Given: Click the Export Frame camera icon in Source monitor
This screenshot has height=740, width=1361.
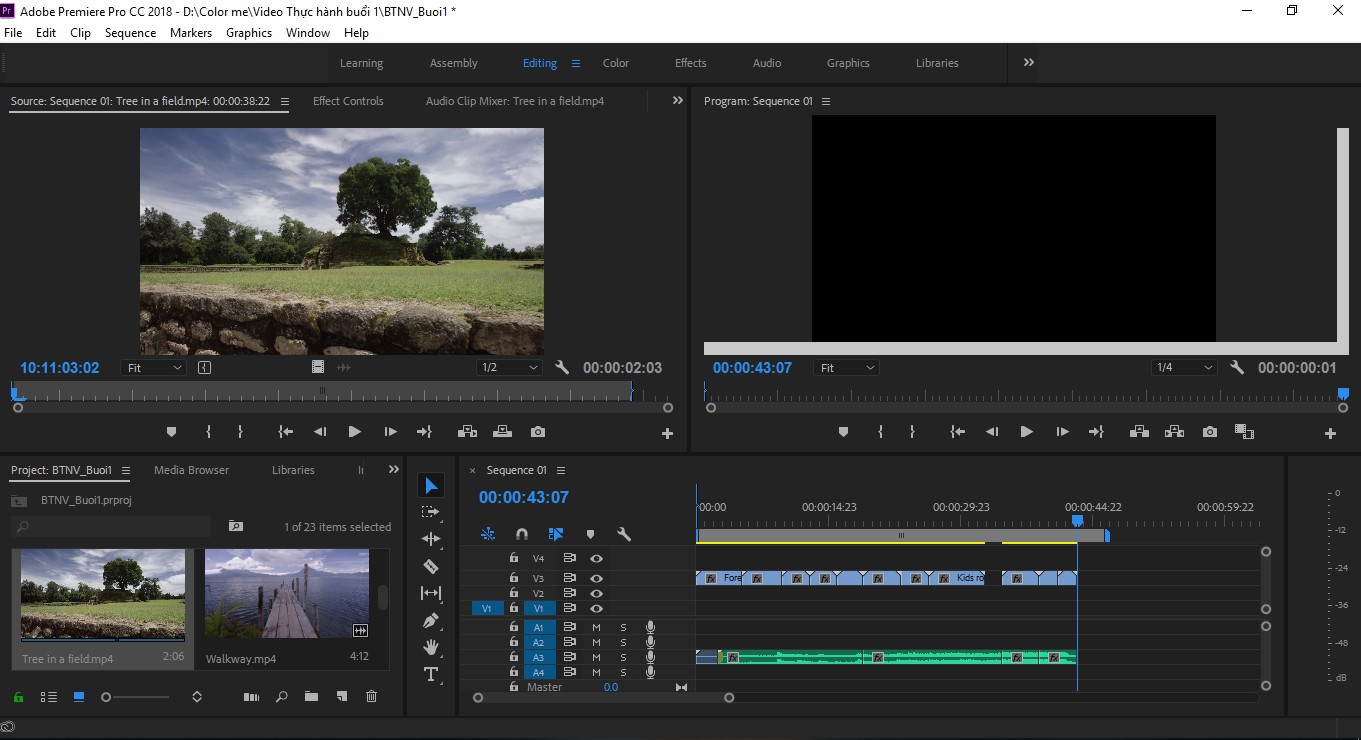Looking at the screenshot, I should (538, 432).
